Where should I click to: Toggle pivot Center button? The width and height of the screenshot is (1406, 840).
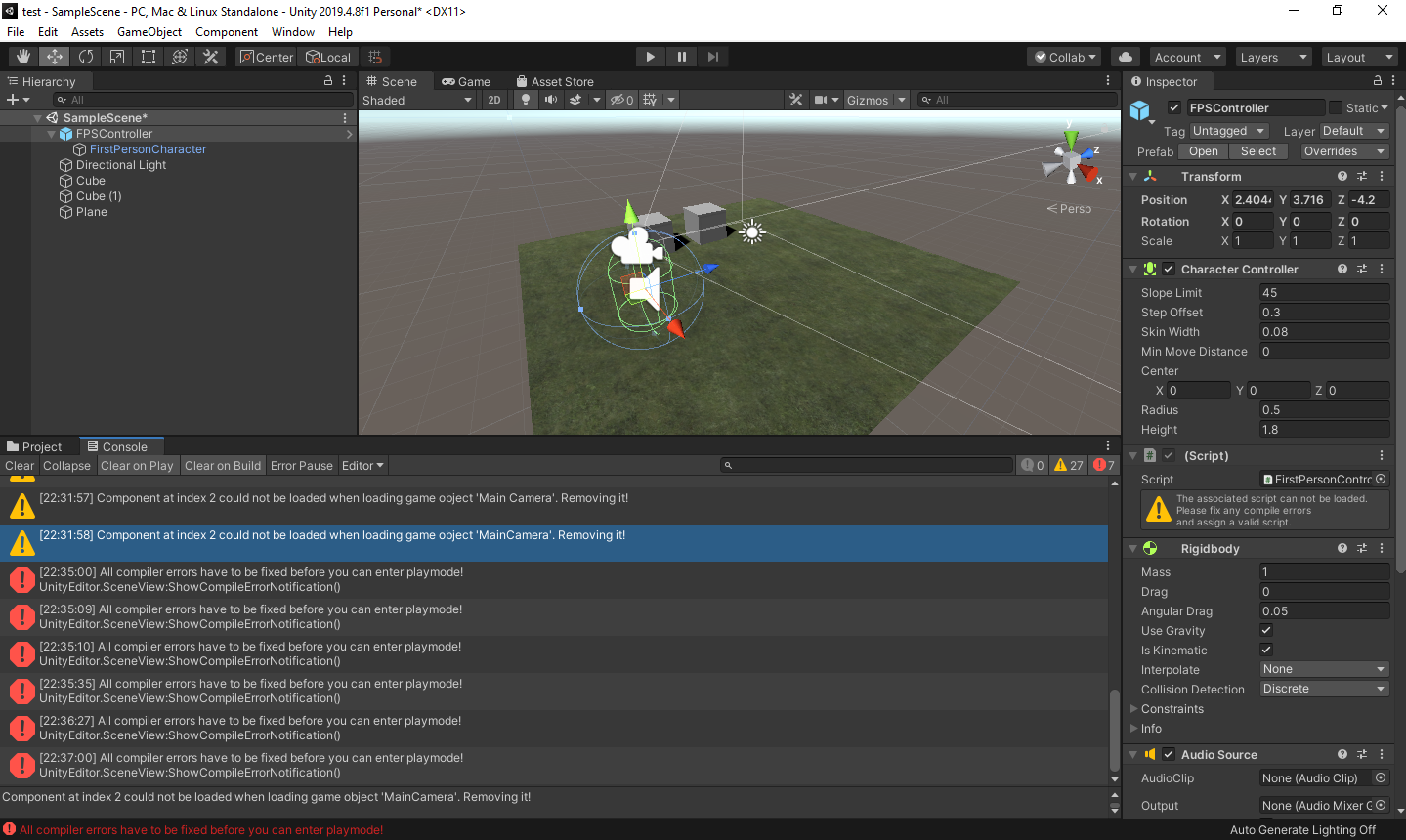pos(267,57)
